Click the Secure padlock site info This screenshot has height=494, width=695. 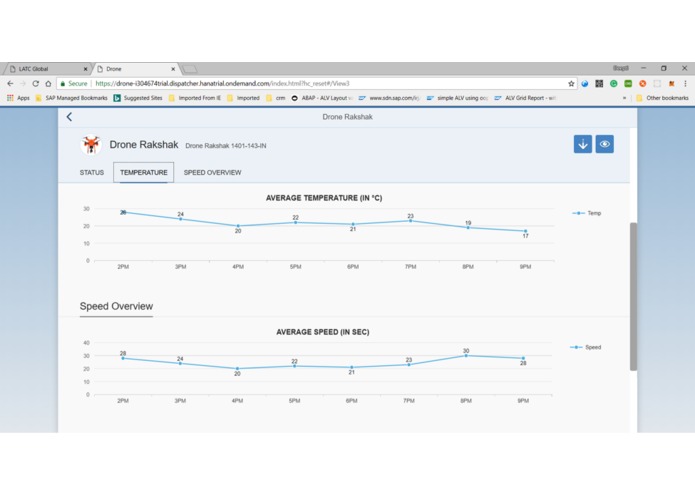(74, 83)
